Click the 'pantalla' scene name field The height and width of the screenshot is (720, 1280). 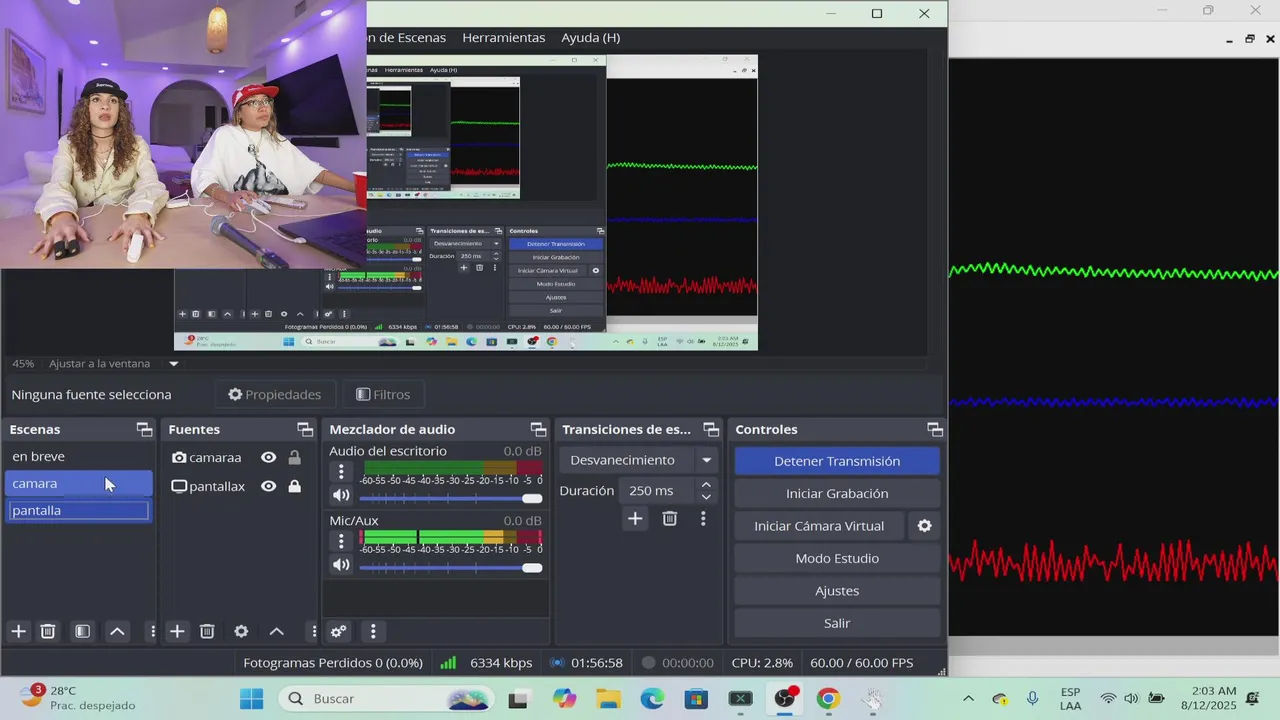pos(79,510)
